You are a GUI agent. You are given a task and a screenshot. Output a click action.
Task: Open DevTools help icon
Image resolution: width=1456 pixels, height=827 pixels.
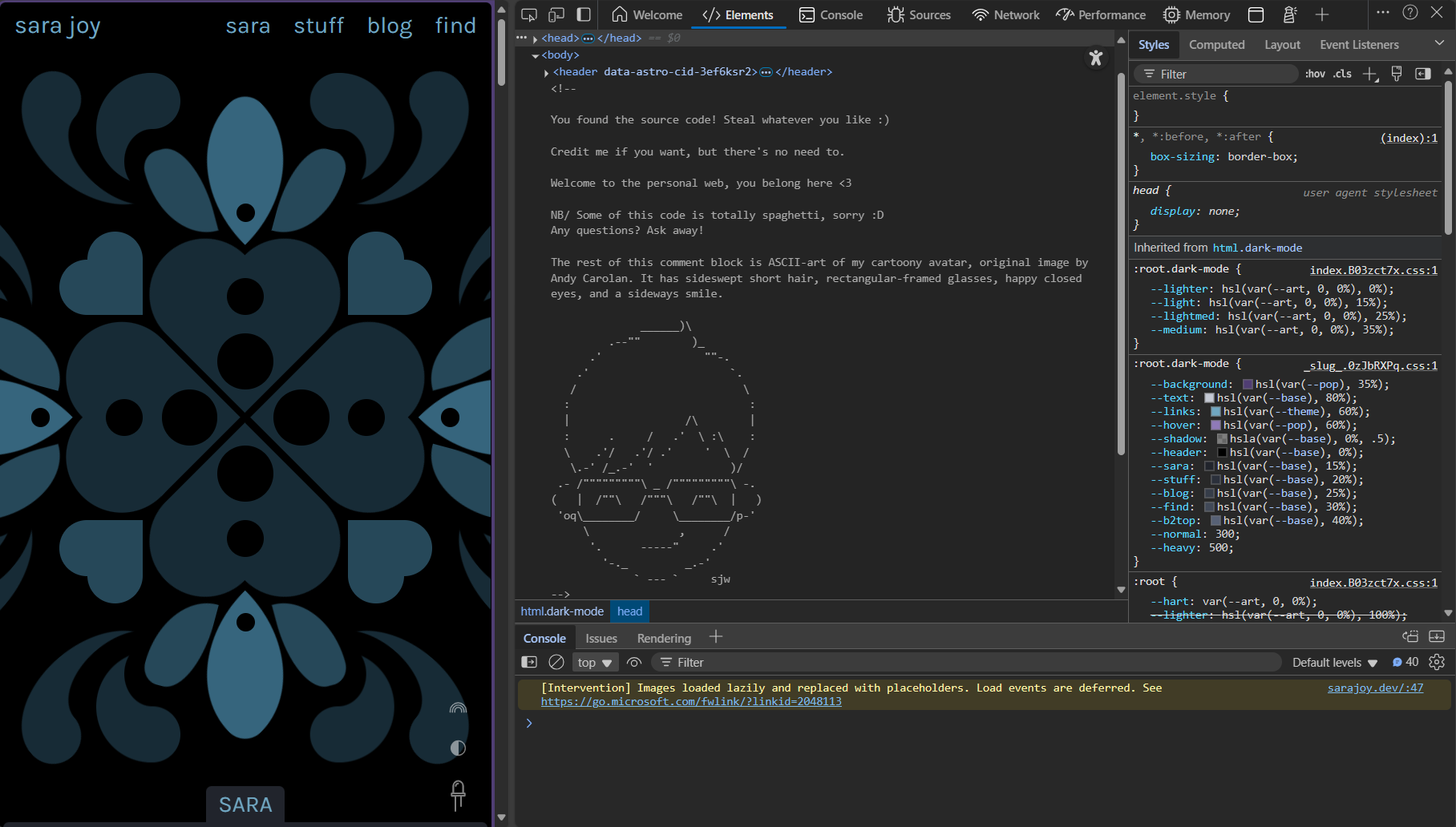(1410, 13)
